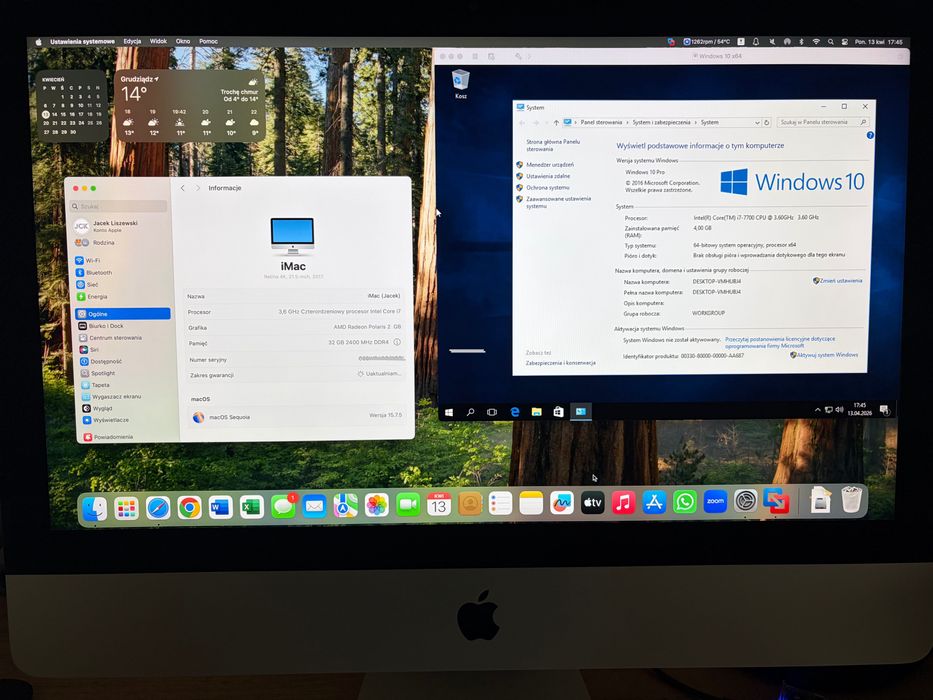Select the Ogólne sidebar item
Screen dimensions: 933x700
coord(123,314)
